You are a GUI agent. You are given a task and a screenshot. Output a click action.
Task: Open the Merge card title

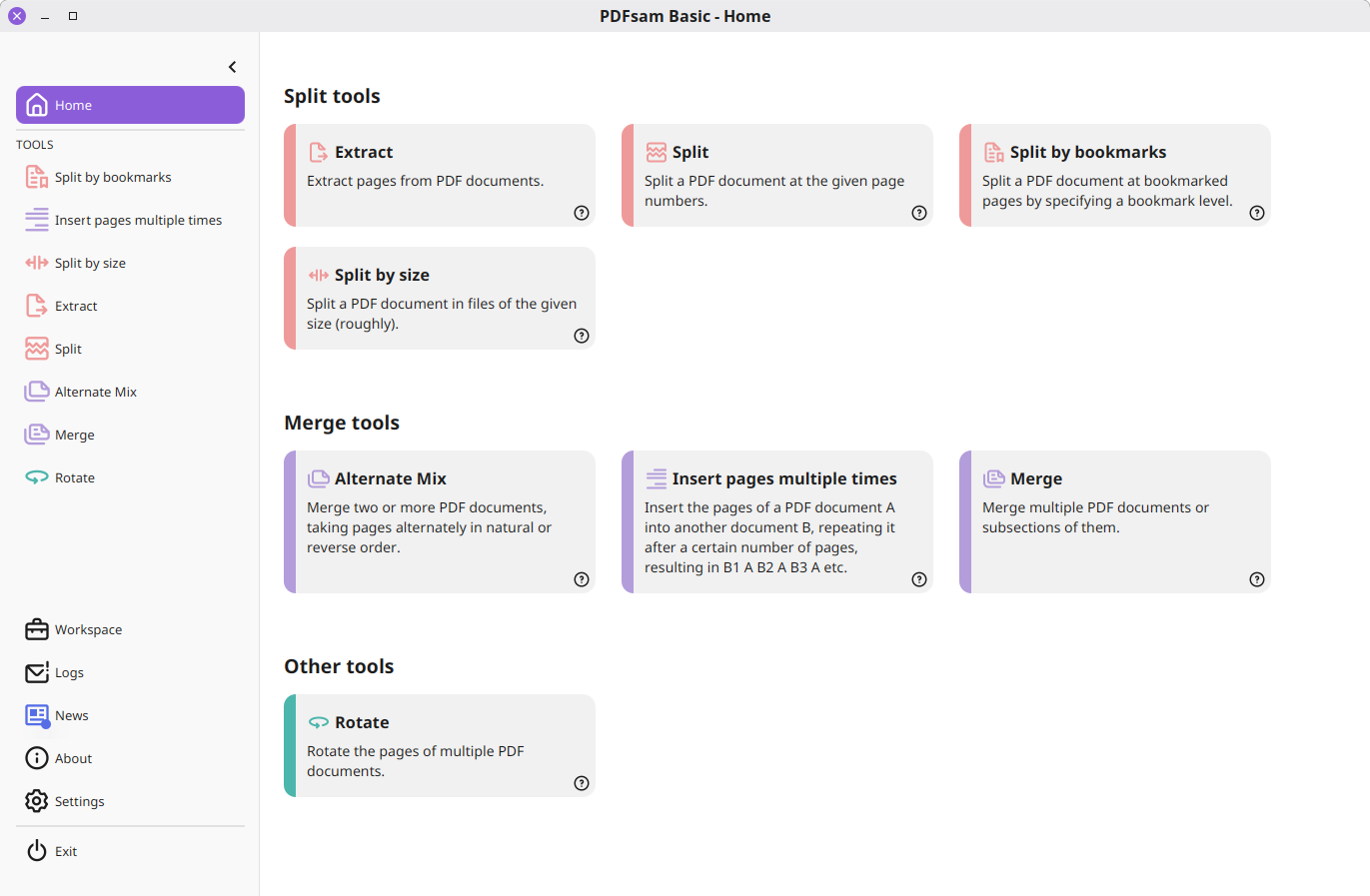coord(1036,478)
